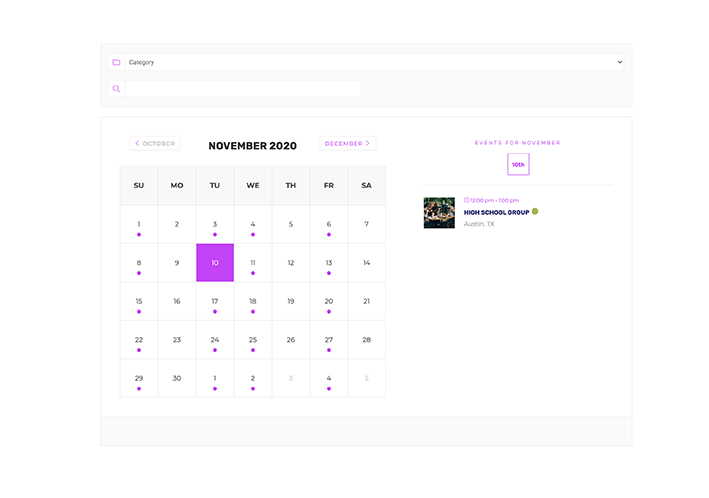
Task: Select November 22 on the calendar
Action: [x=139, y=340]
